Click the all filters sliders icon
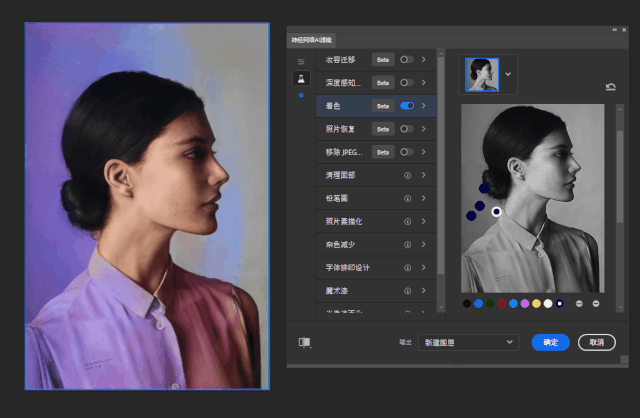Image resolution: width=640 pixels, height=418 pixels. pos(300,61)
